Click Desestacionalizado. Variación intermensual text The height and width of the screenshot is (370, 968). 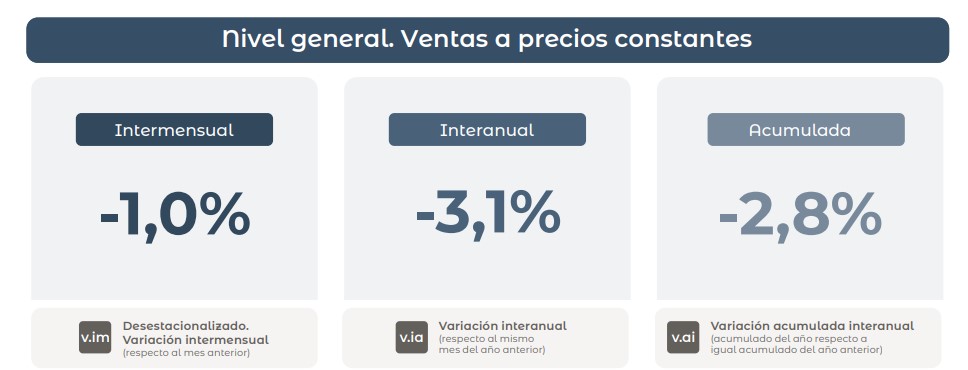click(196, 332)
